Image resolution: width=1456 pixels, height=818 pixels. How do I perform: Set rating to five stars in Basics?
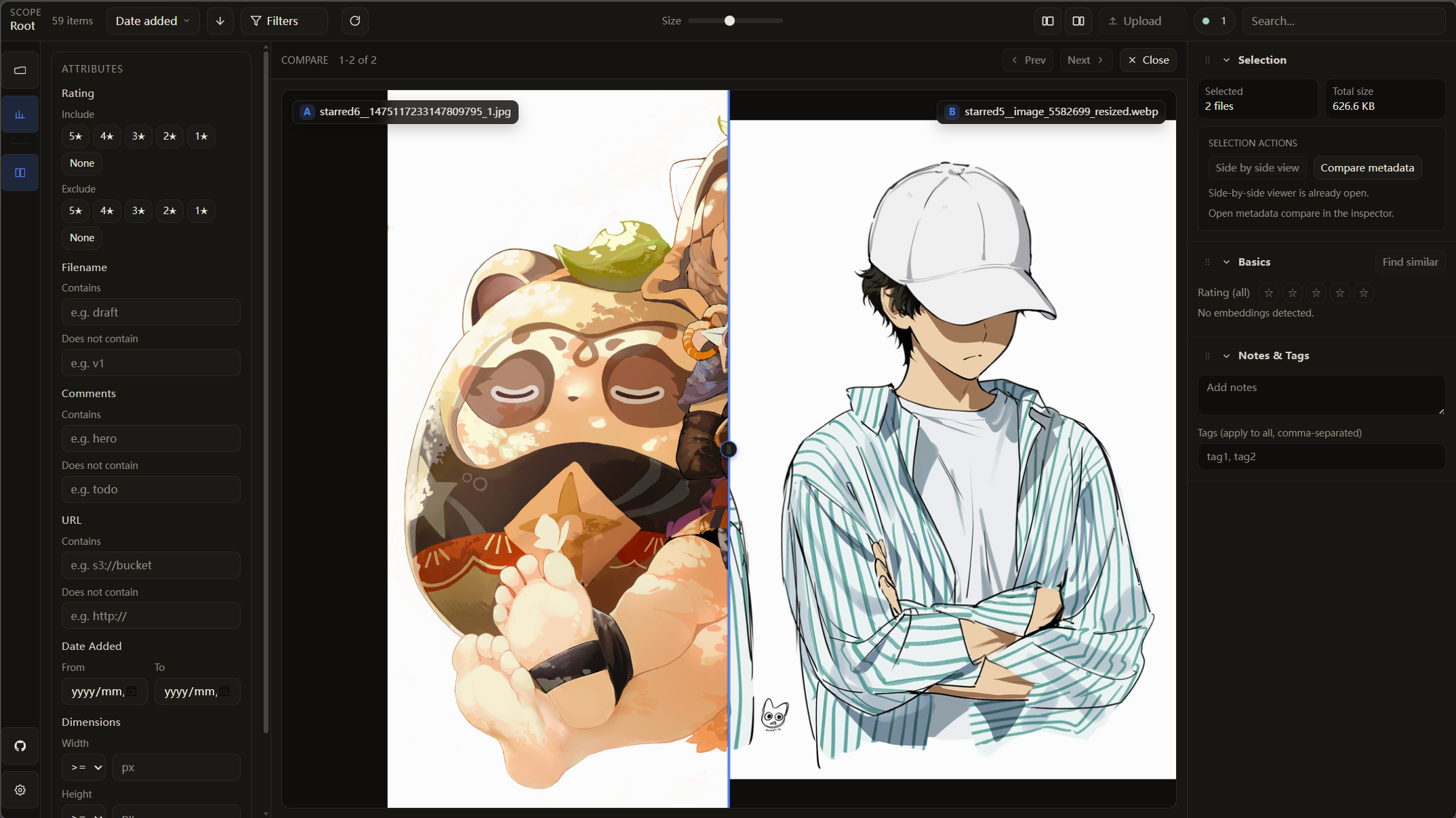tap(1364, 293)
